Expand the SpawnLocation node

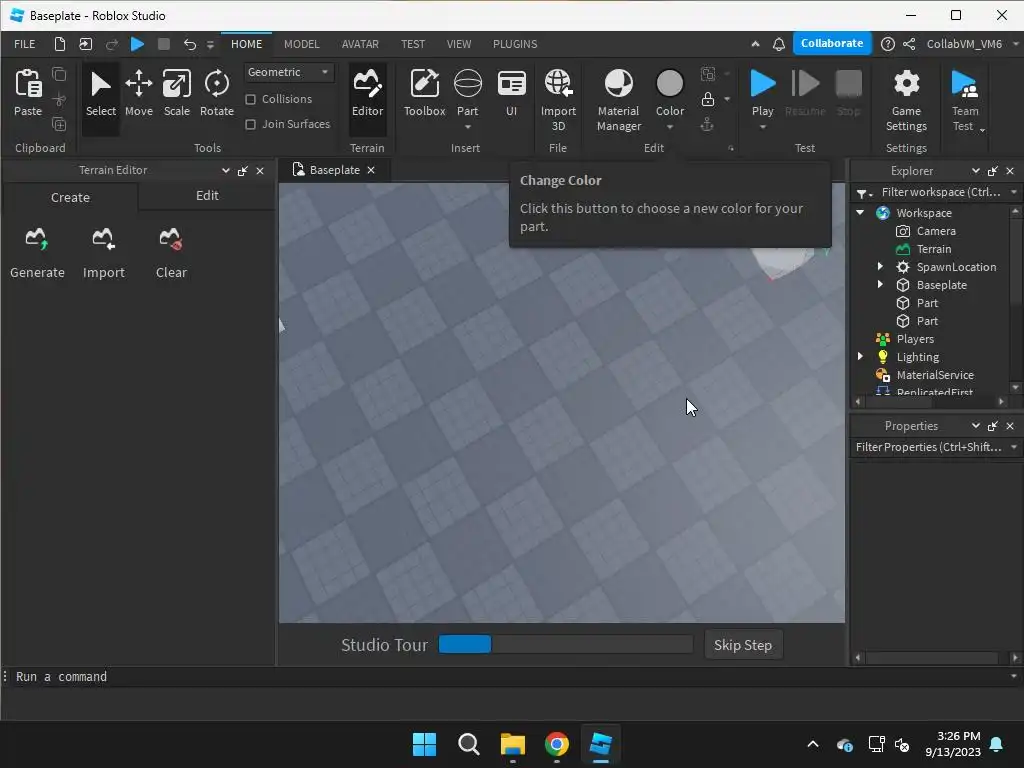click(x=880, y=266)
